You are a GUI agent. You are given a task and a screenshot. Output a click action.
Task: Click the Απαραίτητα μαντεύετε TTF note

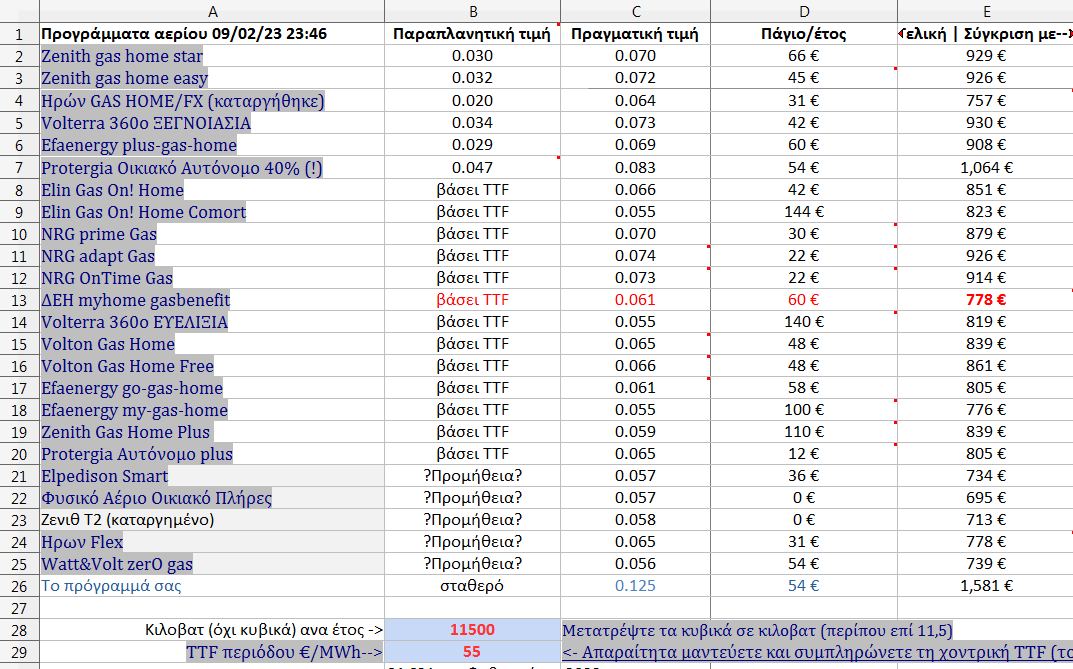(817, 651)
